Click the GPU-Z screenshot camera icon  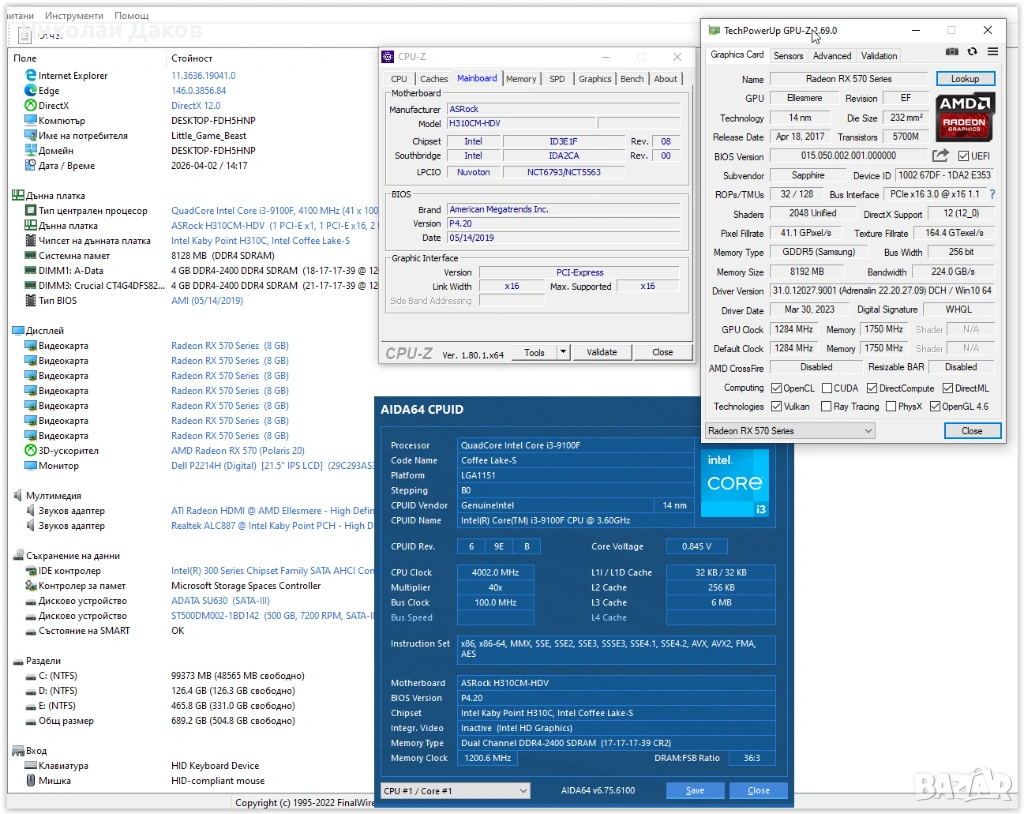point(952,51)
